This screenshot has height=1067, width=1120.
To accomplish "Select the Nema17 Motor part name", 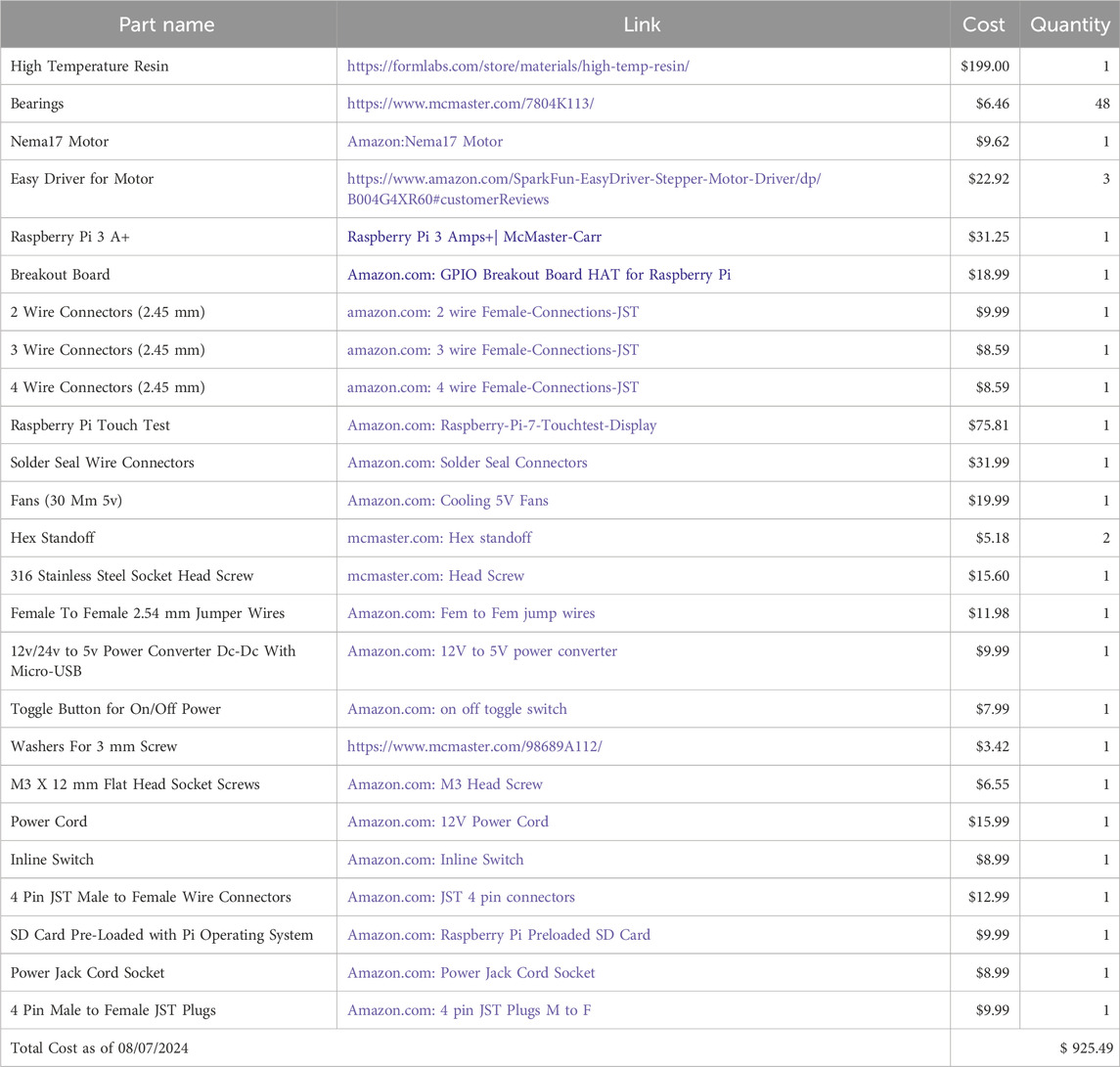I will 60,142.
